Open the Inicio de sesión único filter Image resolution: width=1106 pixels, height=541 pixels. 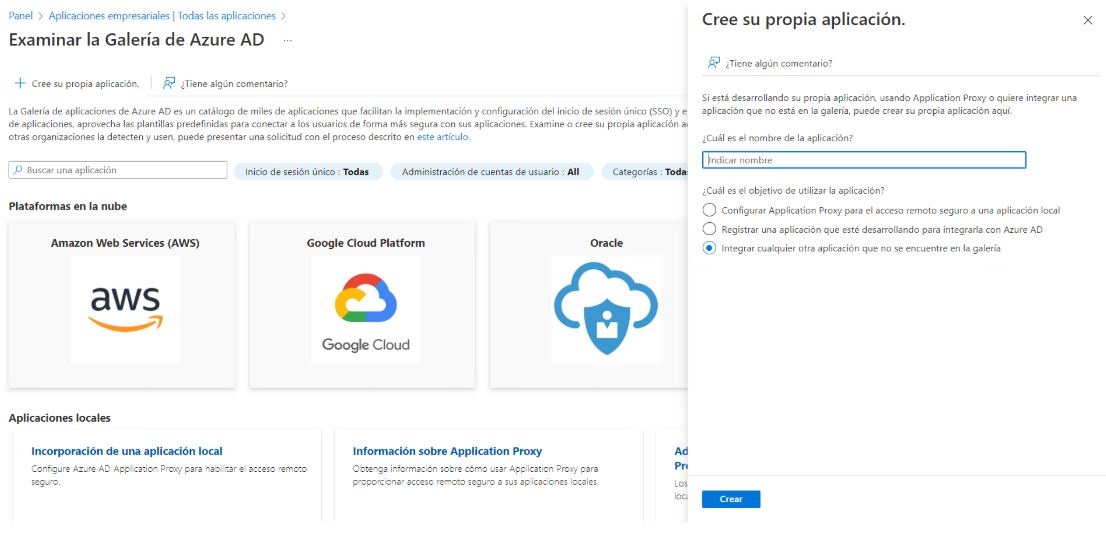[308, 171]
